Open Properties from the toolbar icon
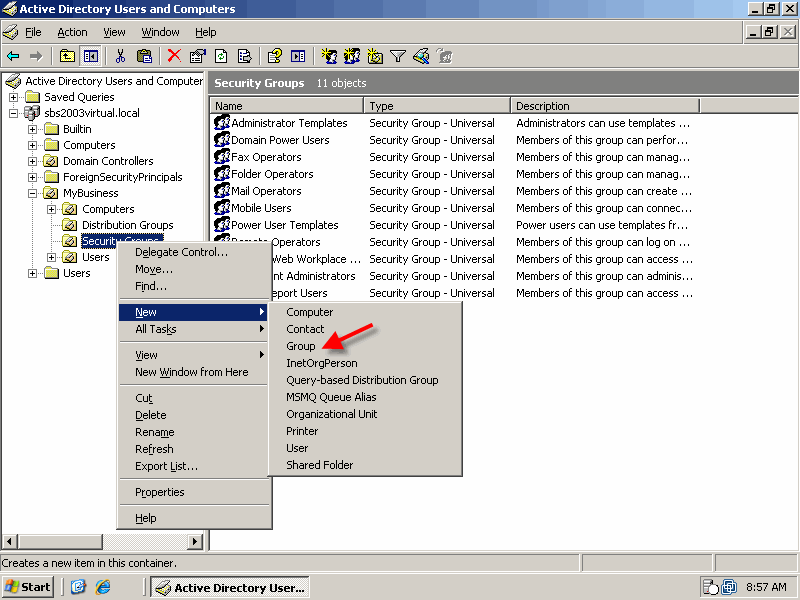Image resolution: width=800 pixels, height=600 pixels. click(x=197, y=56)
